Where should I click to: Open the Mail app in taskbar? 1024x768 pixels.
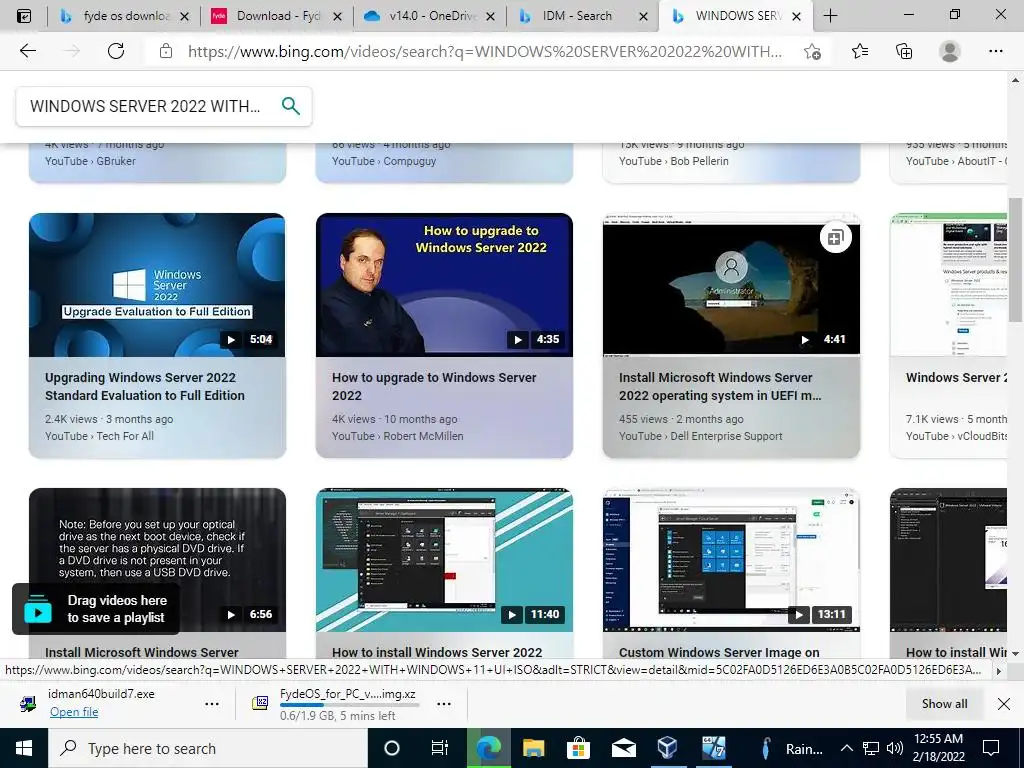[x=623, y=748]
